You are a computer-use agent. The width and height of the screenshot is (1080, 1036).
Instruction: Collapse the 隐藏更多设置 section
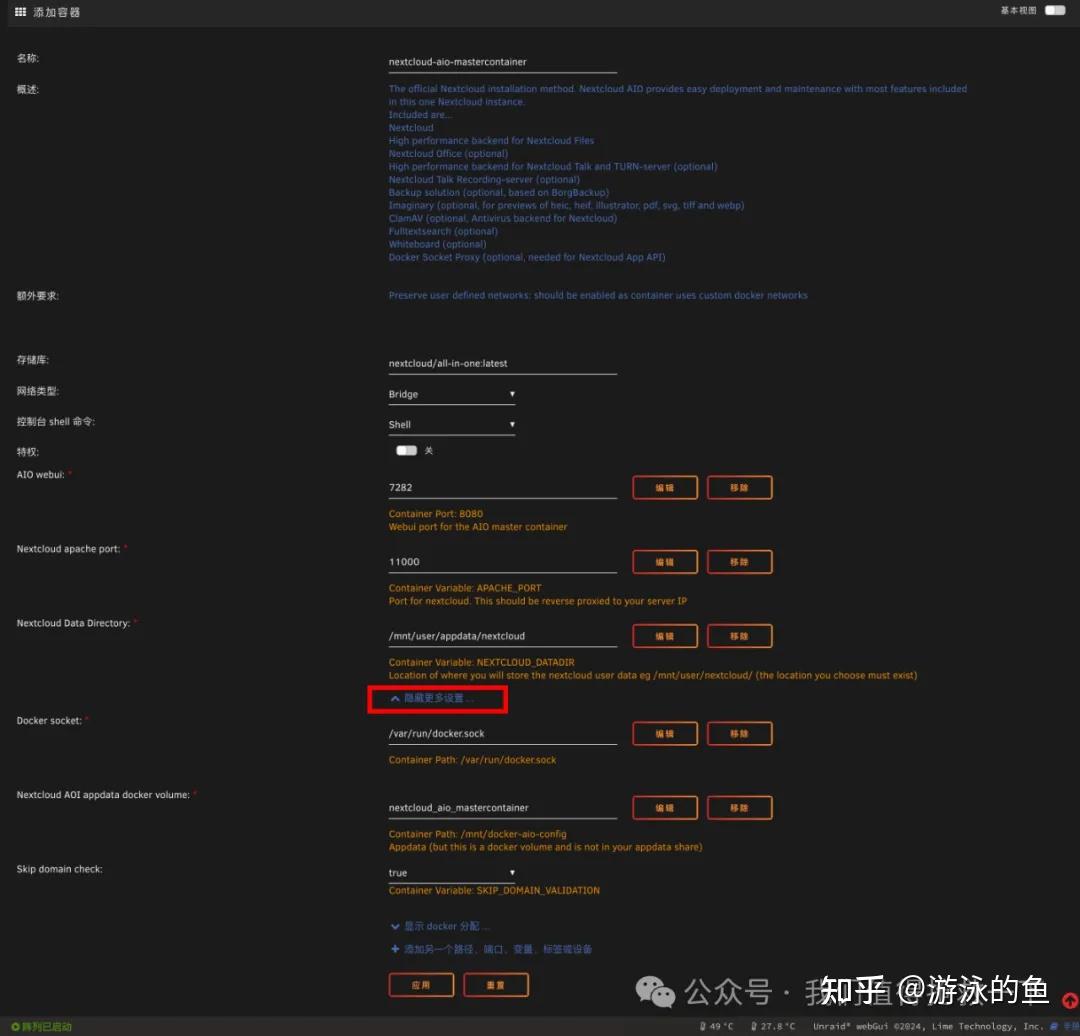(x=437, y=699)
